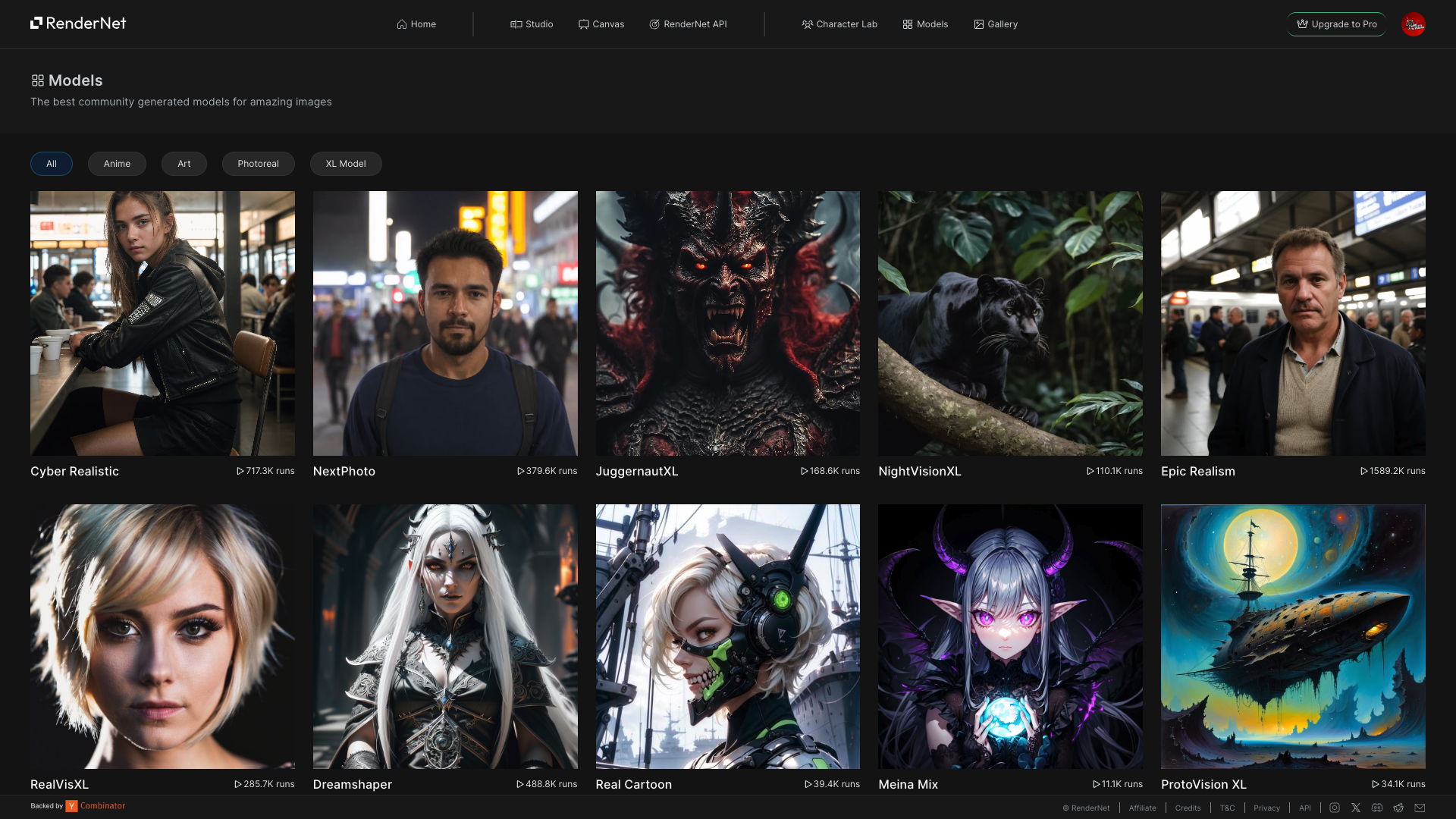1456x819 pixels.
Task: Open the JuggernautXL model thumbnail
Action: click(x=727, y=323)
